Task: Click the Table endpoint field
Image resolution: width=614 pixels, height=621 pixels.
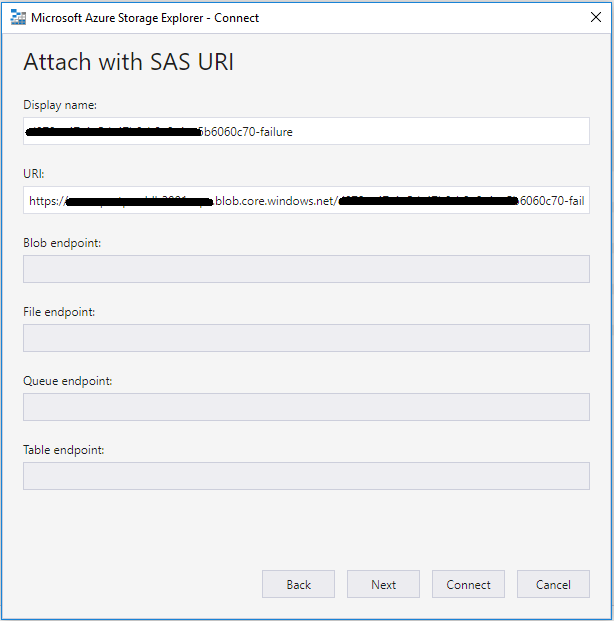Action: coord(306,476)
